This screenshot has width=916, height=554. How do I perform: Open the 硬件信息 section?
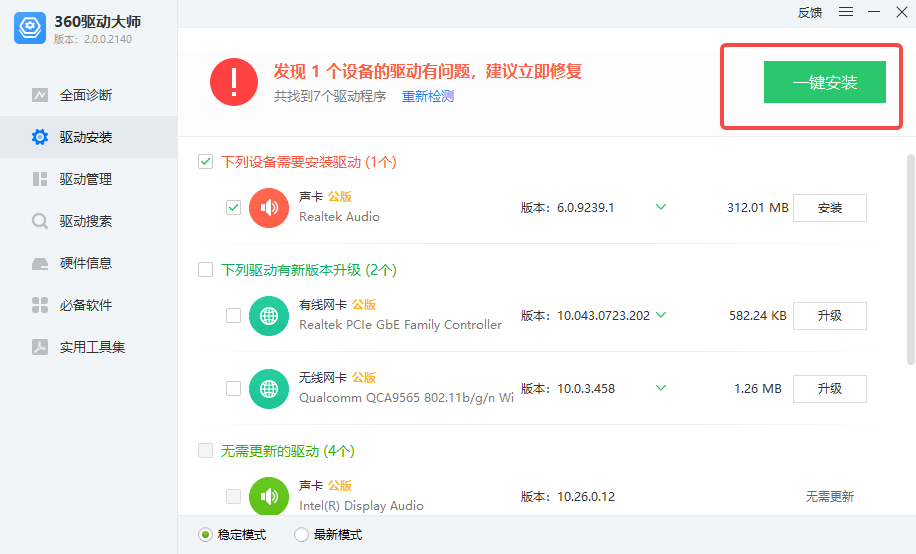click(x=89, y=264)
